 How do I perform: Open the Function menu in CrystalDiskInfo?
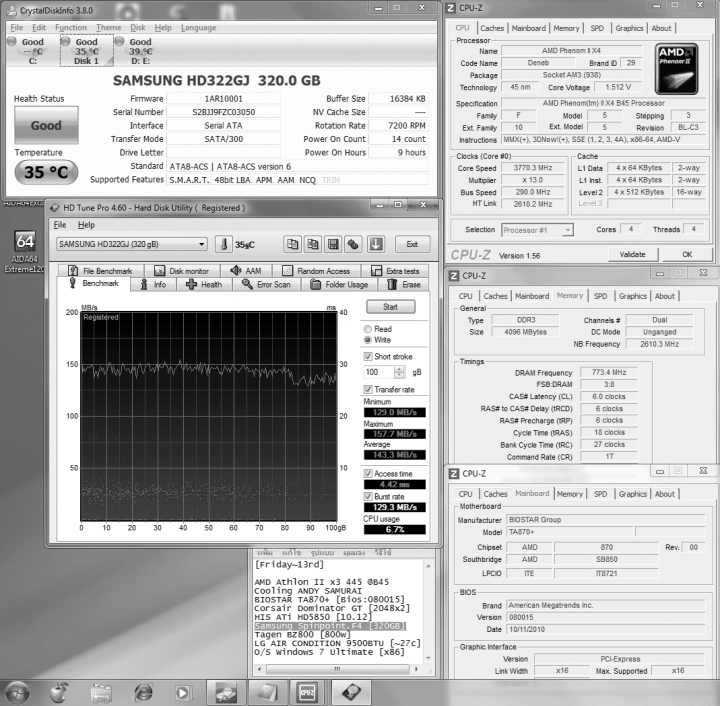[71, 28]
